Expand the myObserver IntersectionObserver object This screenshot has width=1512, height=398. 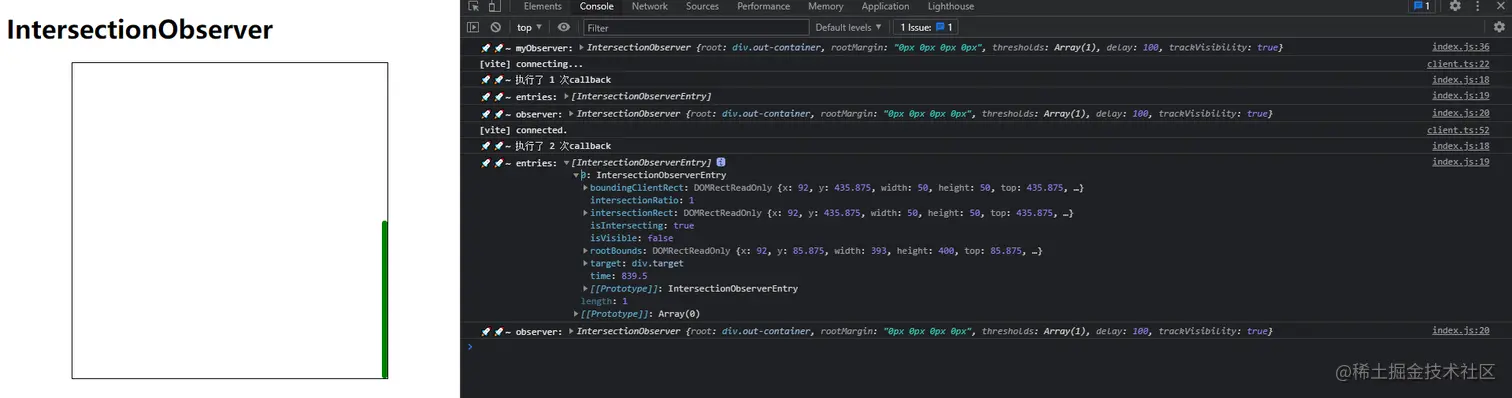click(581, 47)
